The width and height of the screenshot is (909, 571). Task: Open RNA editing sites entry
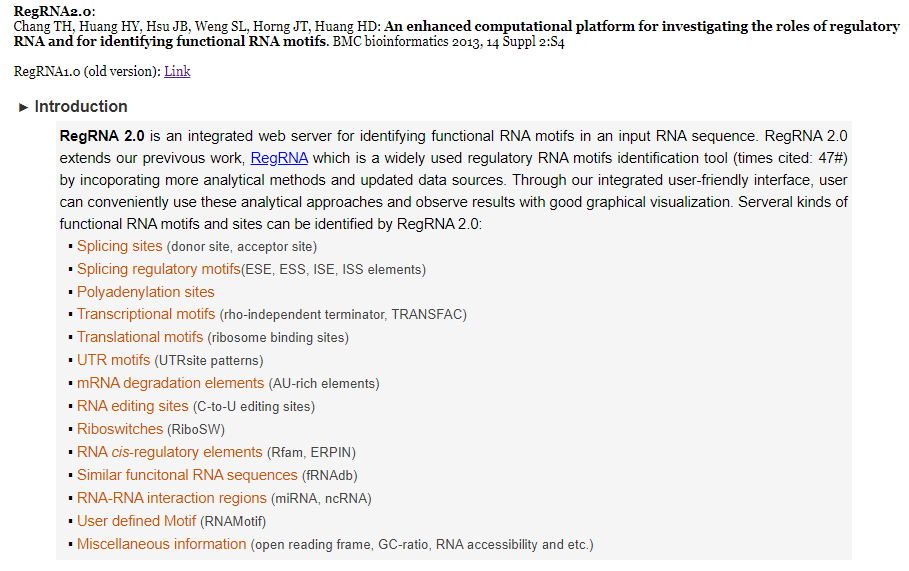click(132, 406)
